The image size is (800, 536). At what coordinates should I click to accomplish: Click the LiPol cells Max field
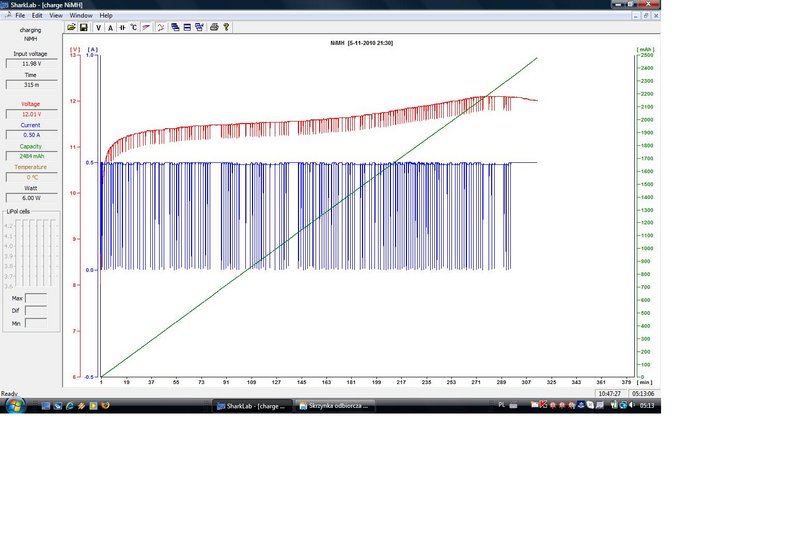(36, 298)
